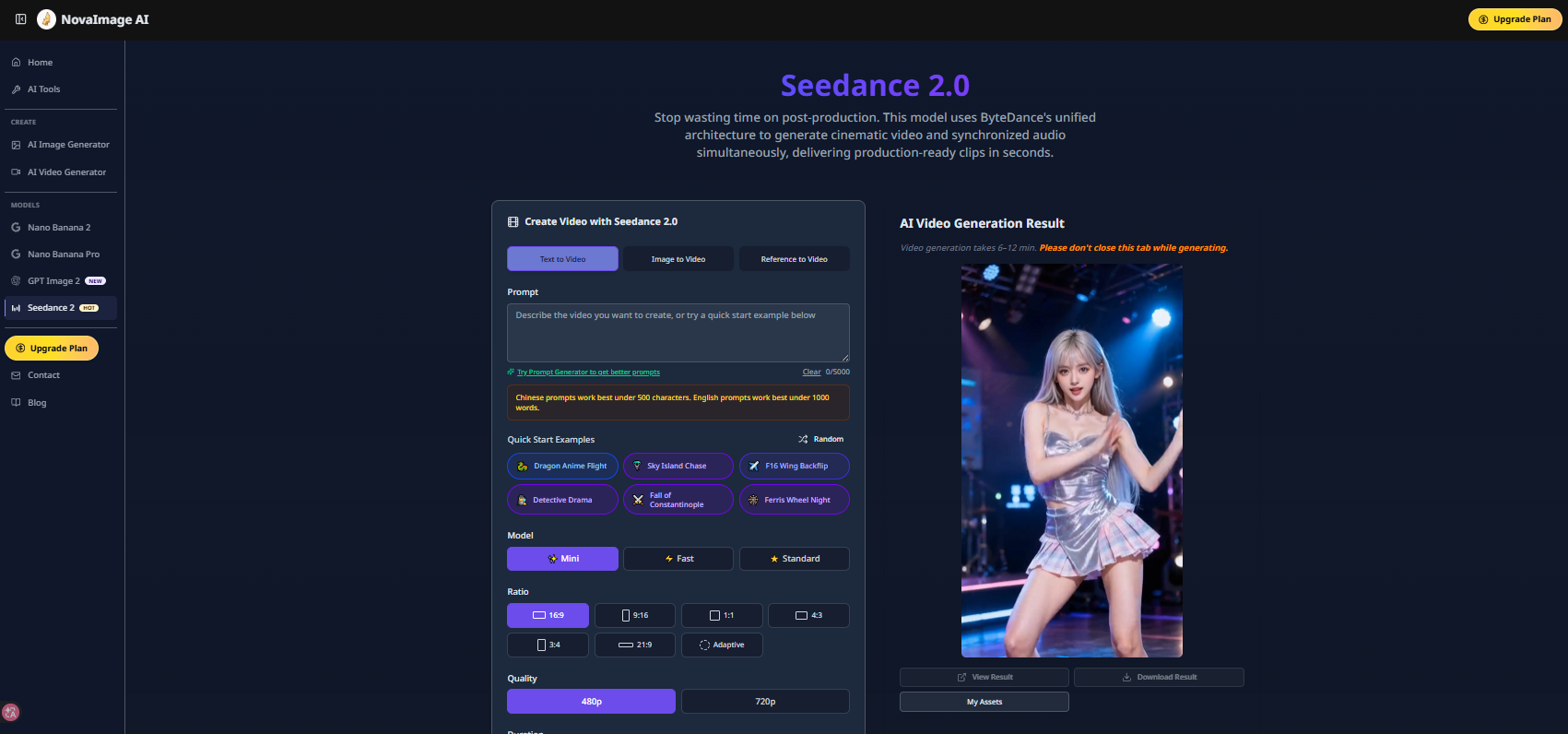This screenshot has width=1568, height=734.
Task: Click the Download Result button
Action: [x=1159, y=678]
